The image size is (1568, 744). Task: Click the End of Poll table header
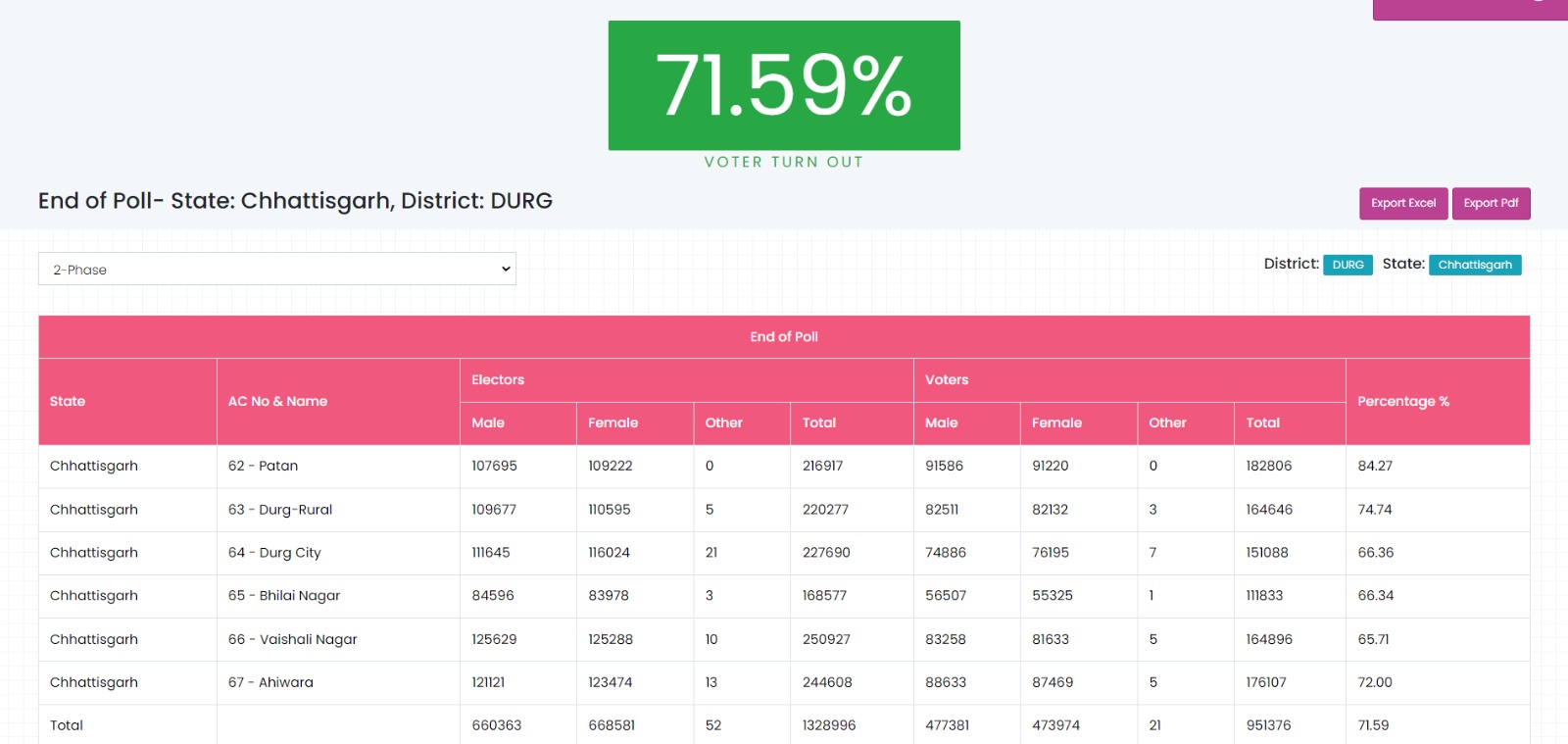pyautogui.click(x=784, y=336)
